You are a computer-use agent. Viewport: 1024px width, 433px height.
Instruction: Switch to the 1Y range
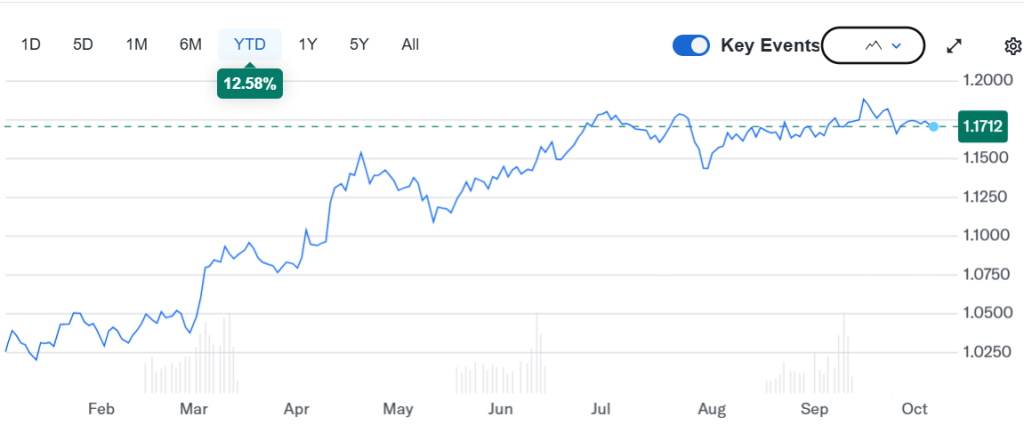308,44
